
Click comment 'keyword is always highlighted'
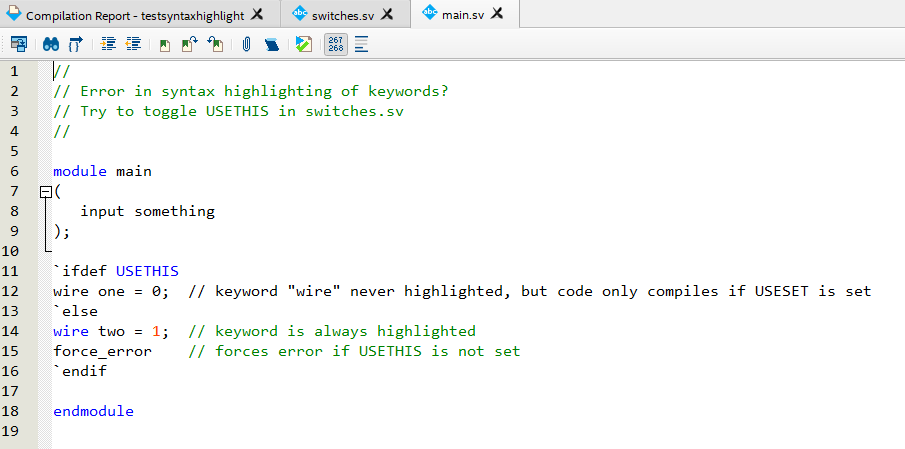(x=345, y=331)
